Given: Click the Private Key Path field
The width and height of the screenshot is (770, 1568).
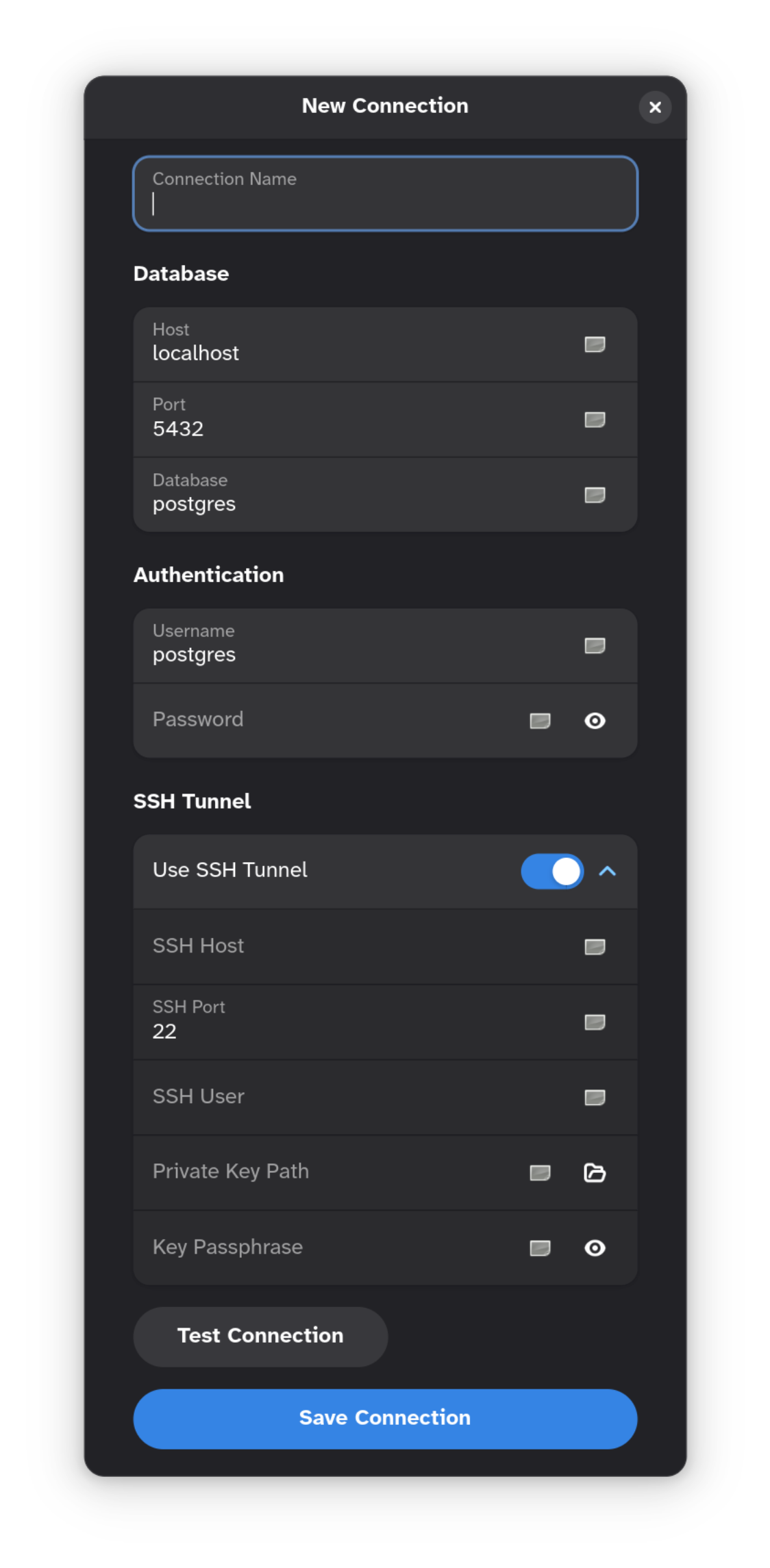Looking at the screenshot, I should point(308,1172).
